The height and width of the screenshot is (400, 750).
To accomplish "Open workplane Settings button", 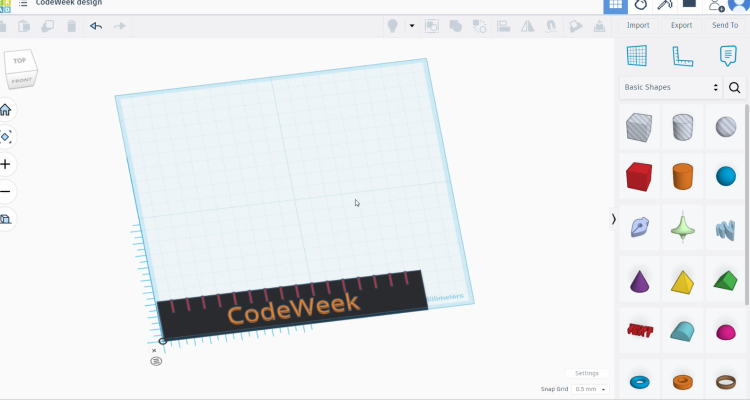I will [587, 373].
